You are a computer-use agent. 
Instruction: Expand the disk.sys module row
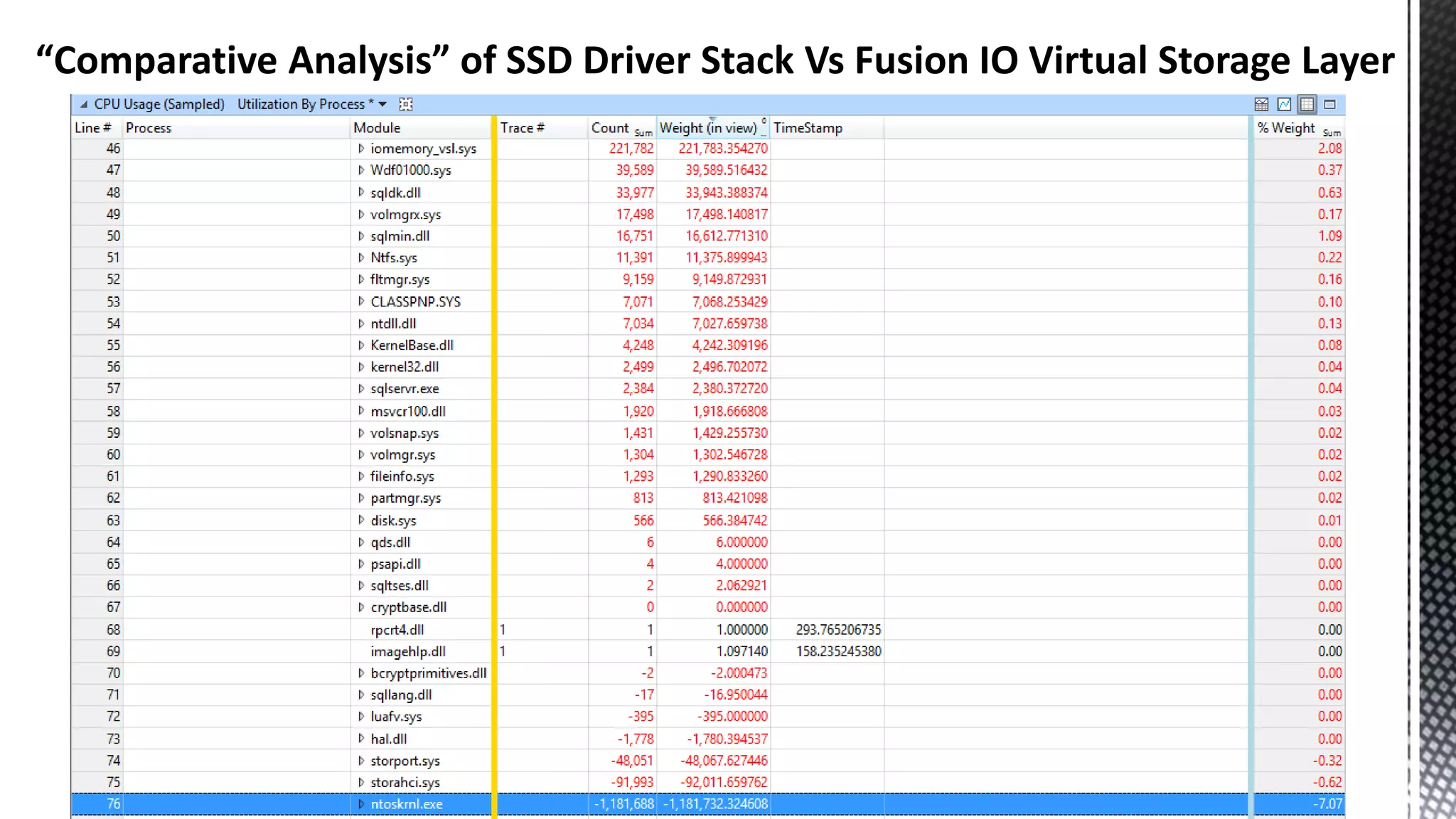[361, 520]
